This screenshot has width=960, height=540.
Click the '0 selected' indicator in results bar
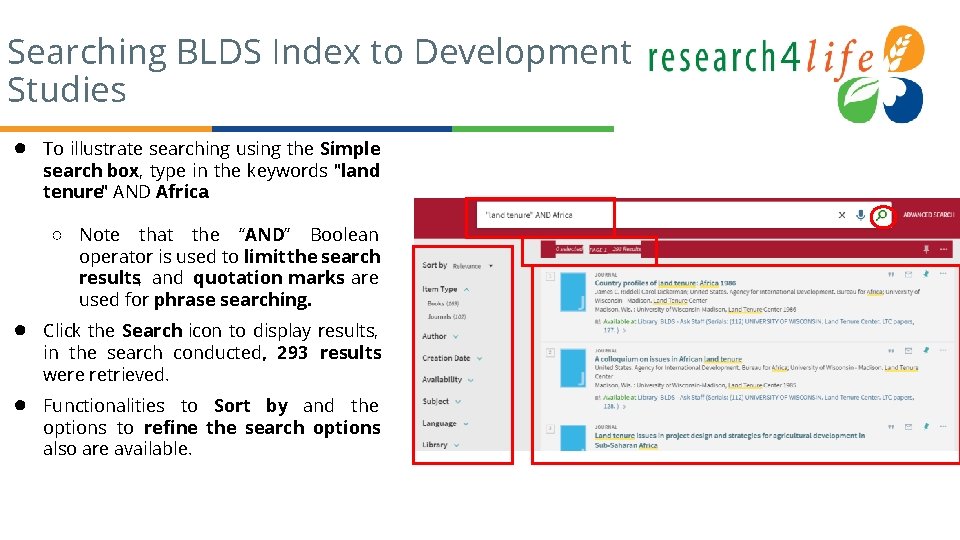(x=569, y=249)
